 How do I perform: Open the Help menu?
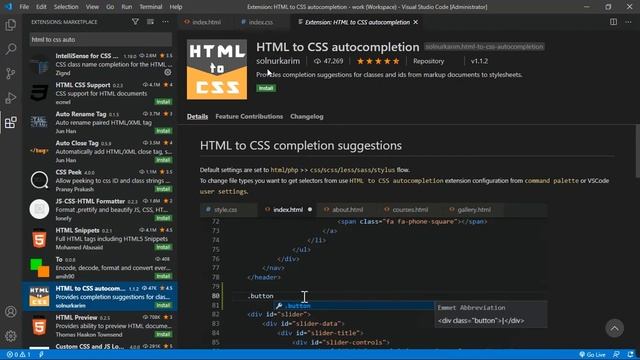[x=176, y=7]
